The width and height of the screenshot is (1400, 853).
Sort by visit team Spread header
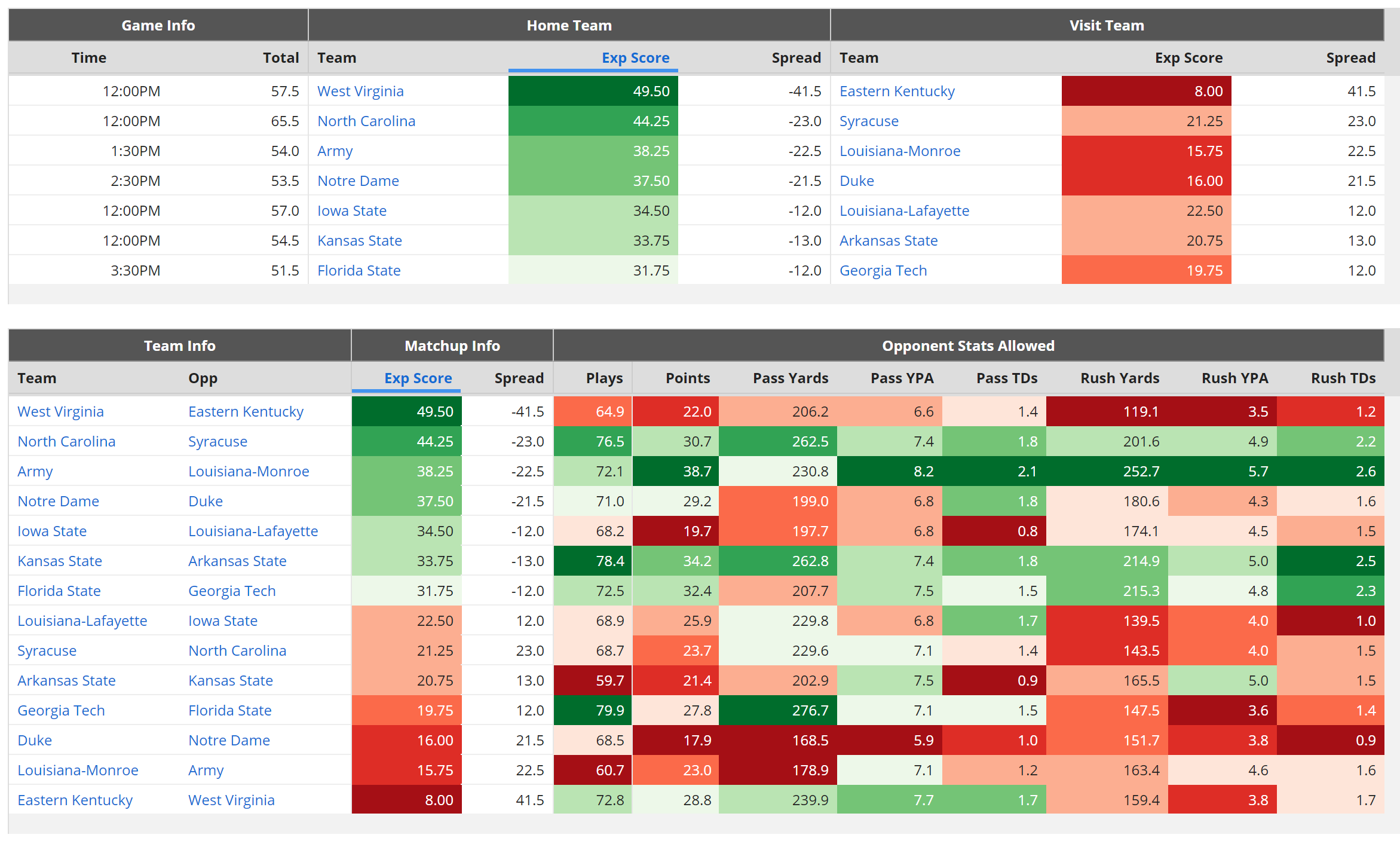1350,58
